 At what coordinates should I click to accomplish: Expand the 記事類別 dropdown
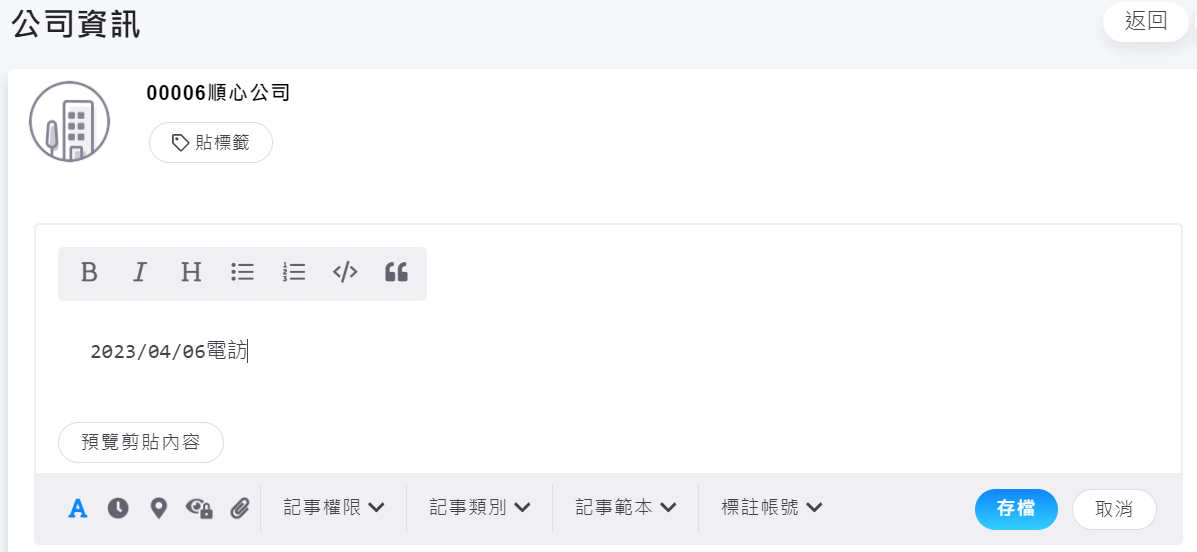tap(480, 508)
